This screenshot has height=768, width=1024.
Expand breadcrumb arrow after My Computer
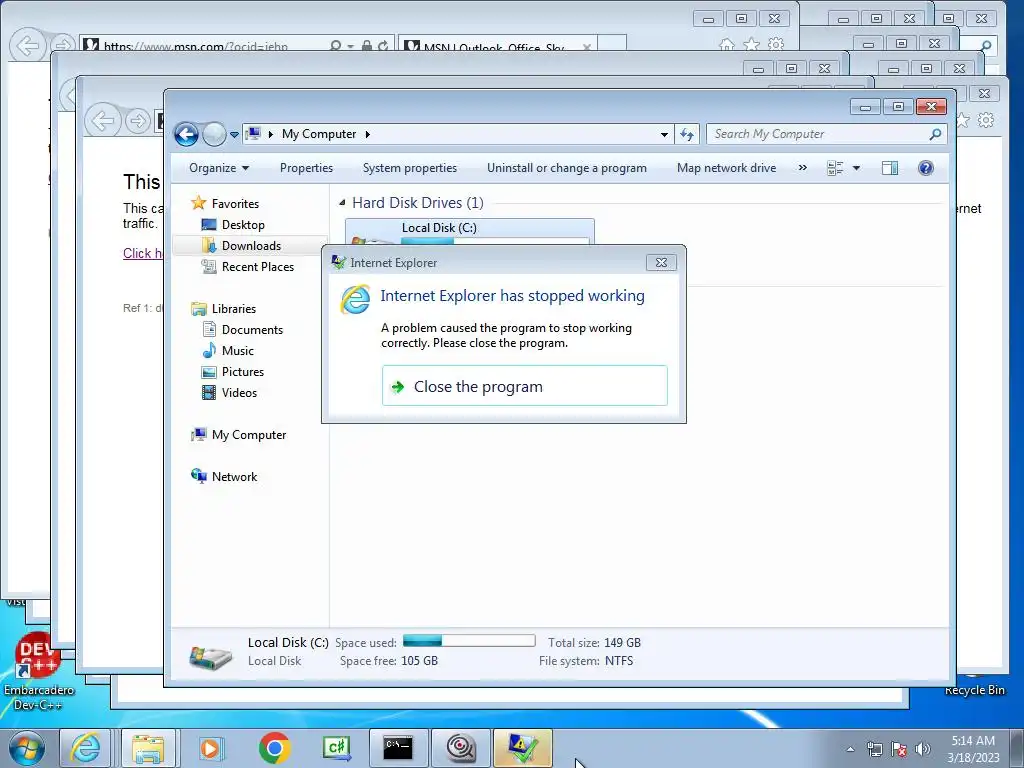click(368, 135)
